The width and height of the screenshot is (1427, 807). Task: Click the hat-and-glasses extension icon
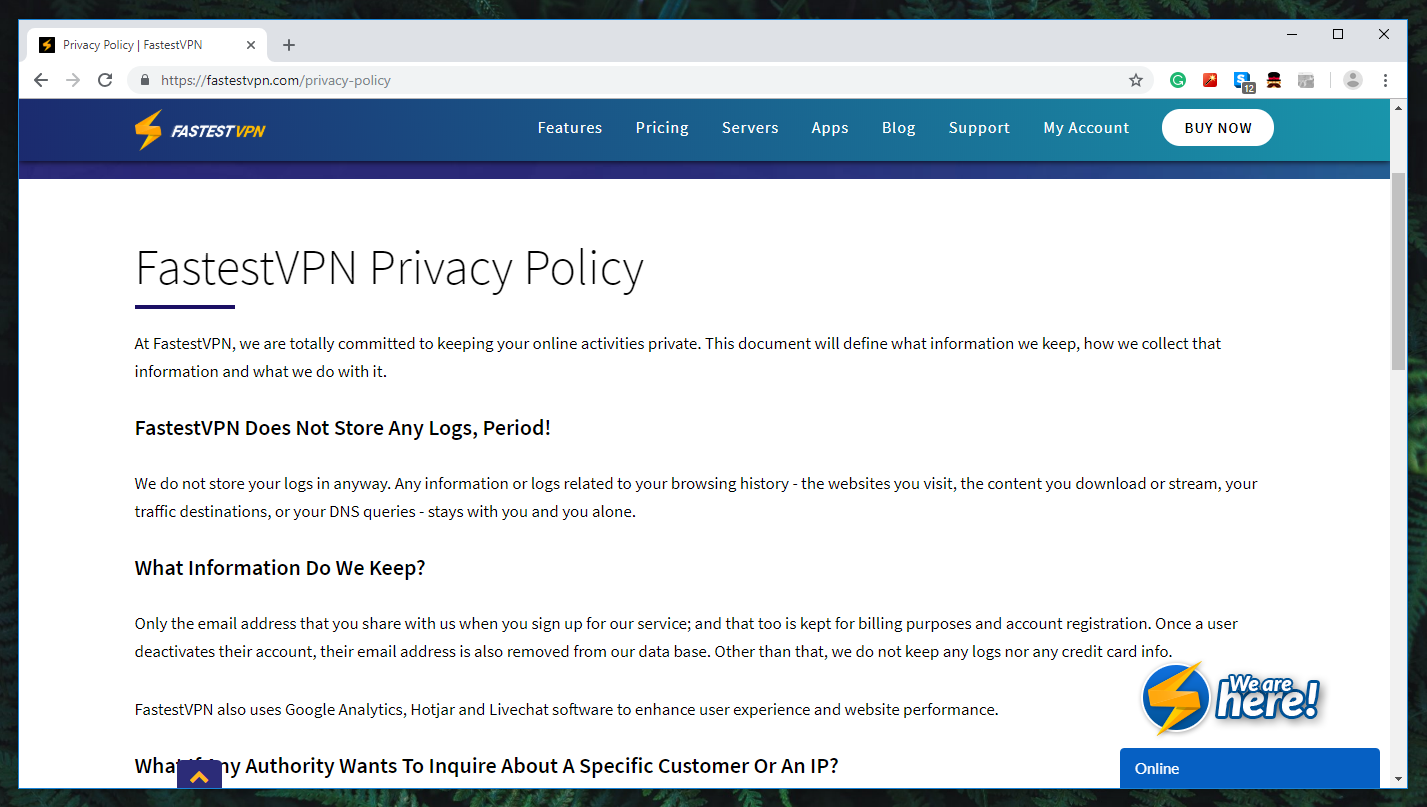(x=1274, y=80)
